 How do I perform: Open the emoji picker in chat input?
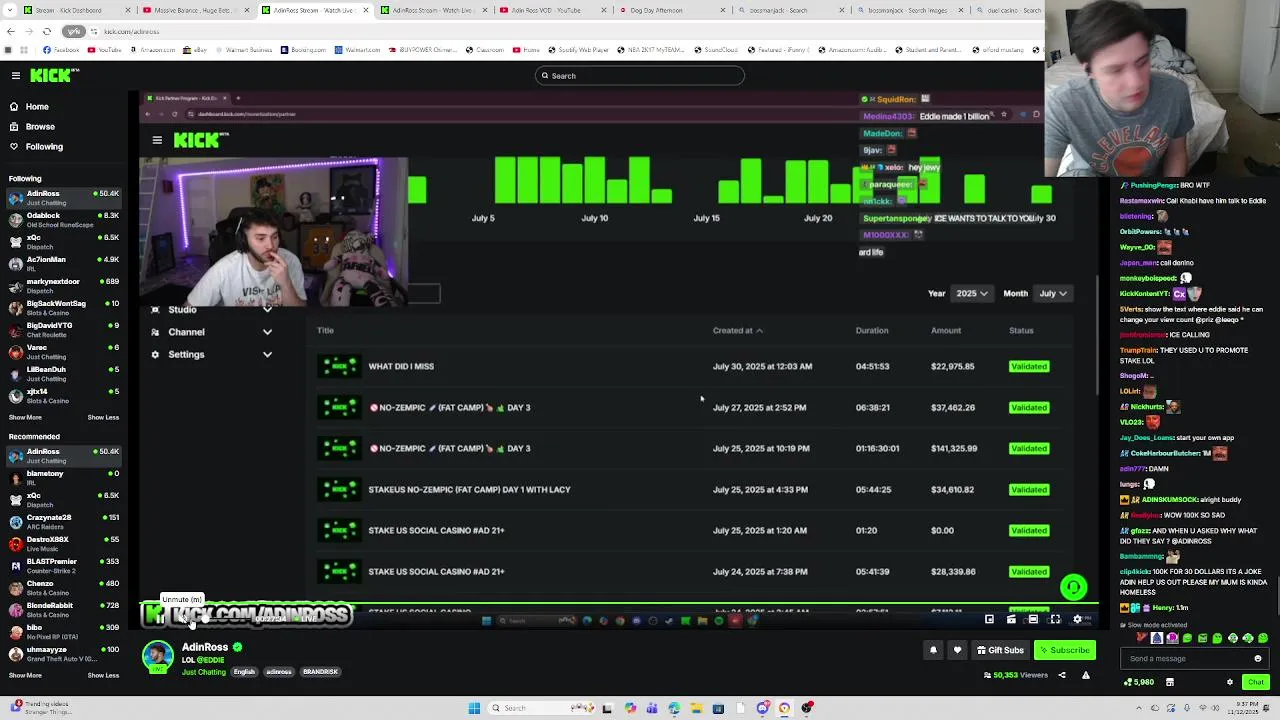pos(1258,659)
